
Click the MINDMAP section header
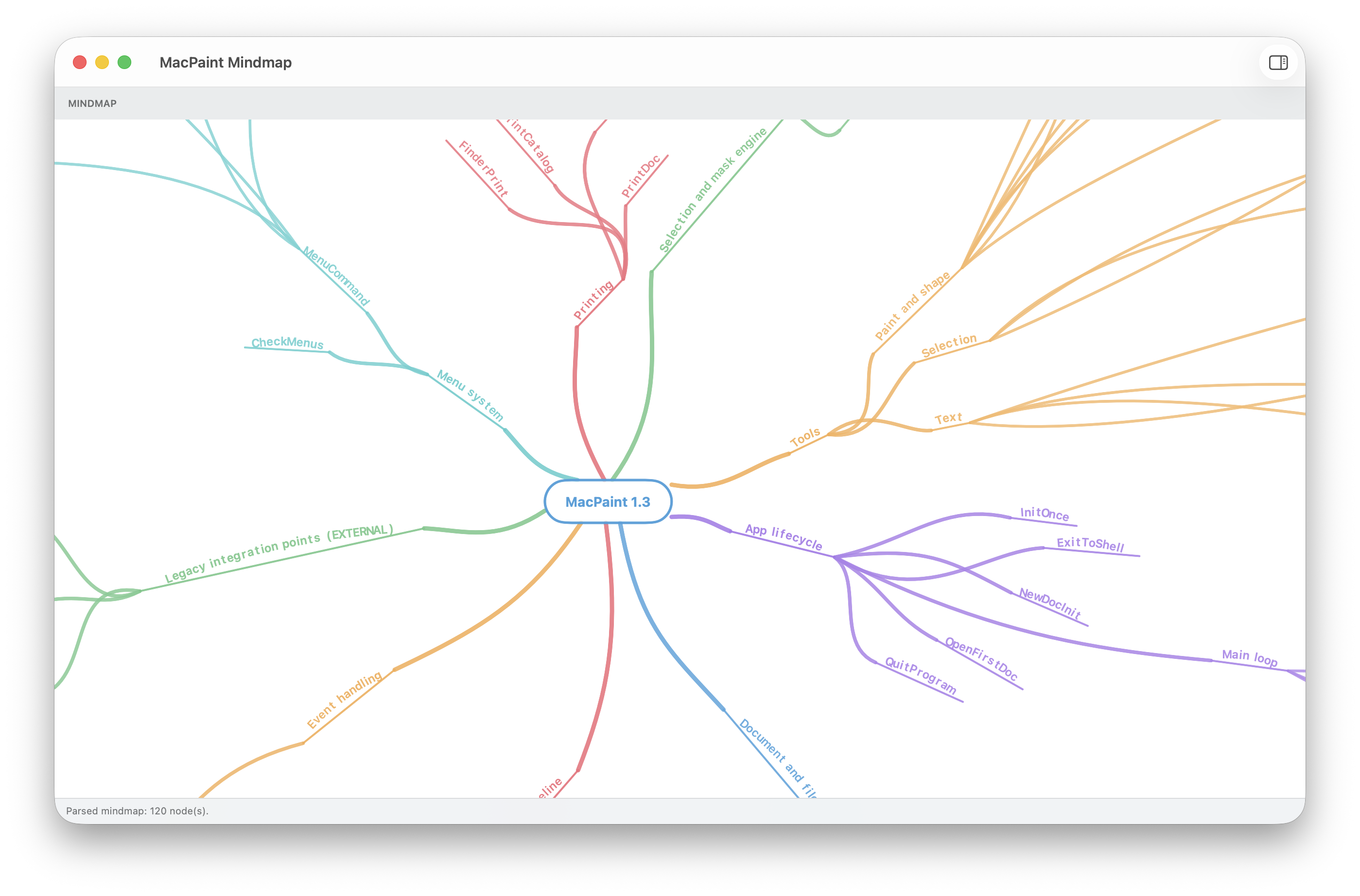[93, 103]
